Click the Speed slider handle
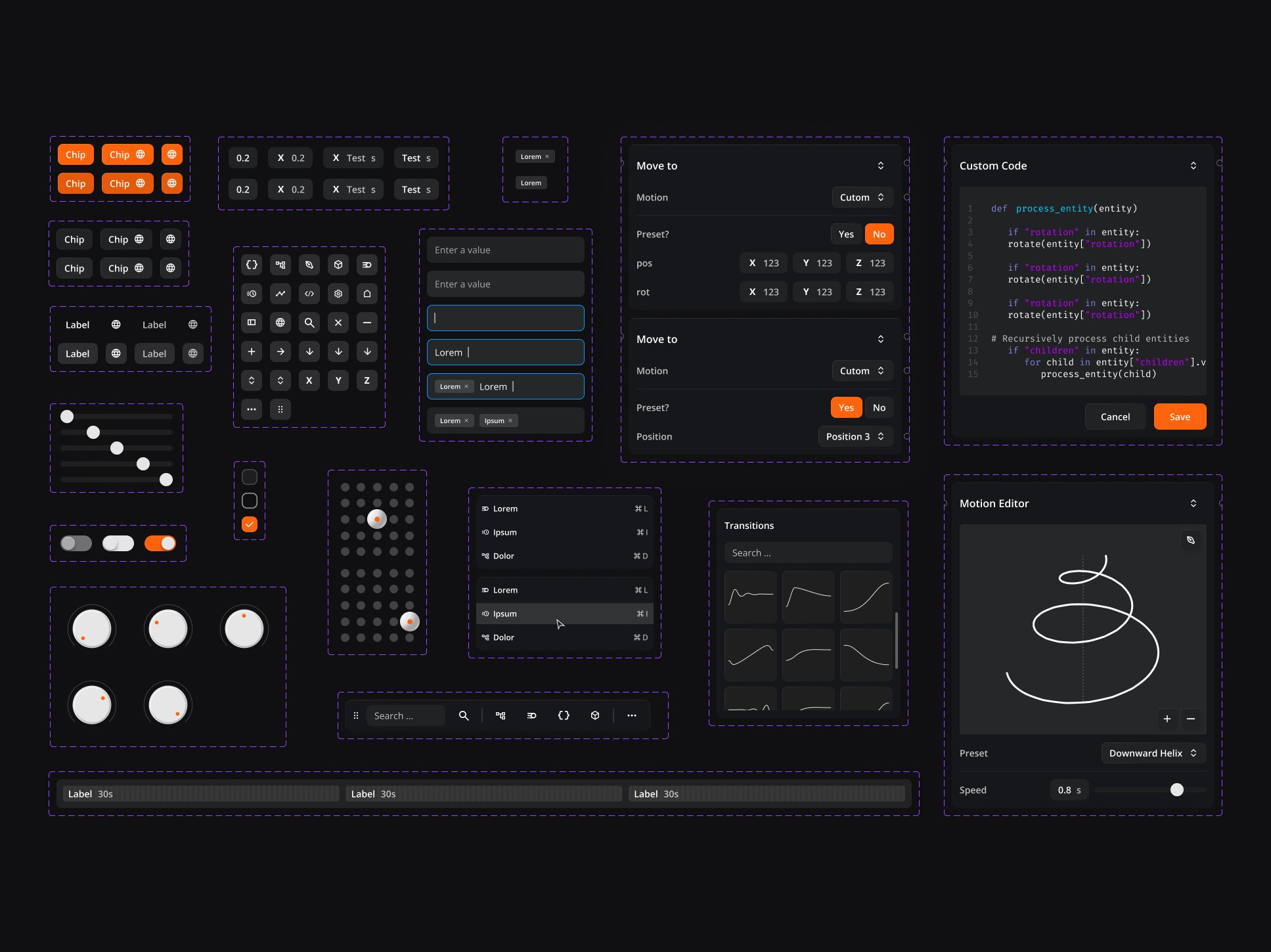The width and height of the screenshot is (1271, 952). pos(1177,790)
